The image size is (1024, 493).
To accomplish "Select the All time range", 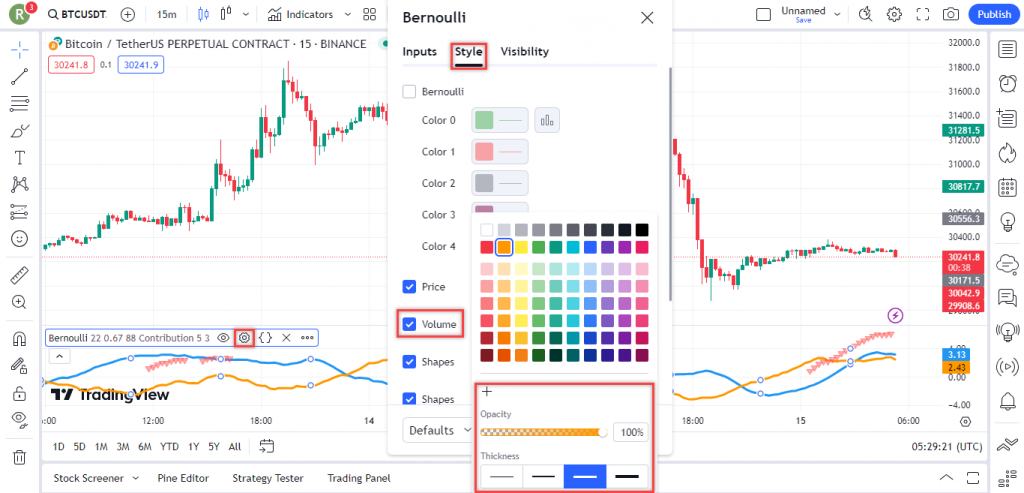I will [x=235, y=447].
